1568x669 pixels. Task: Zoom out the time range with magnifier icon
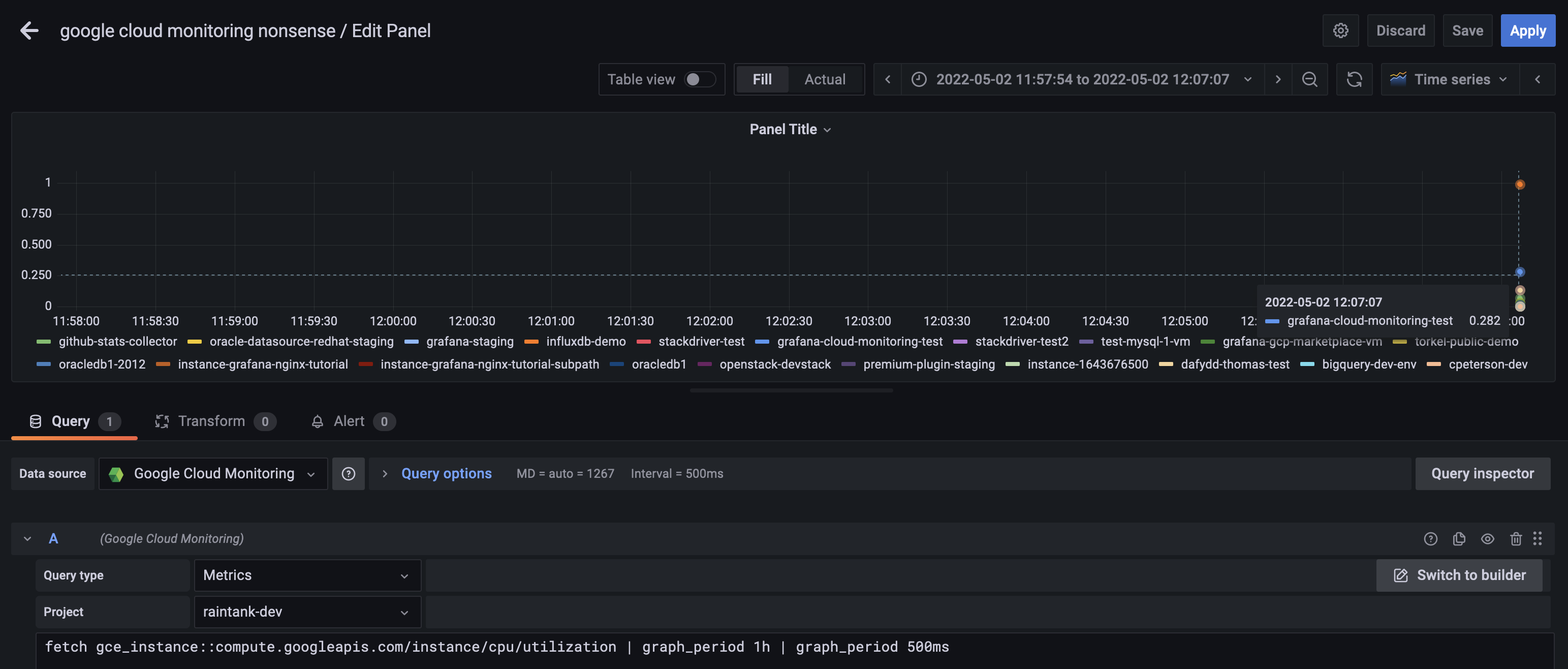tap(1310, 79)
